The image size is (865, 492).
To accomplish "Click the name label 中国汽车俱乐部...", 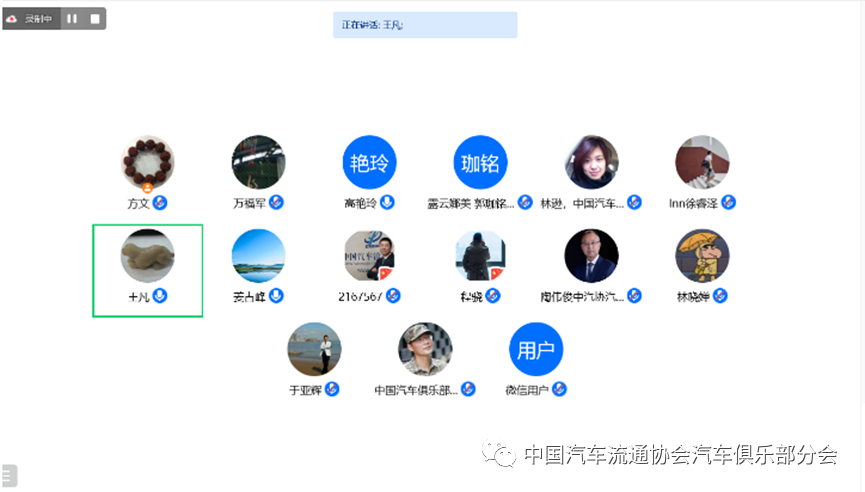I will [416, 390].
